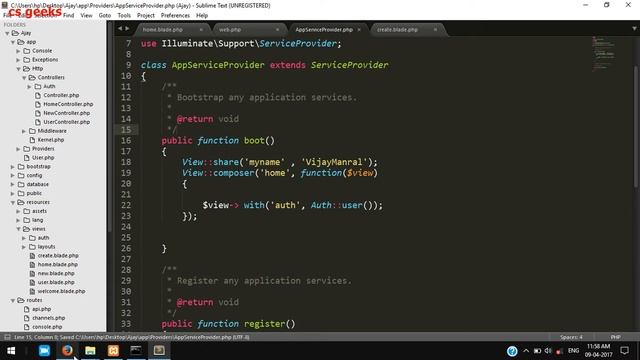Open User.php file in sidebar
This screenshot has width=640, height=360.
[43, 158]
